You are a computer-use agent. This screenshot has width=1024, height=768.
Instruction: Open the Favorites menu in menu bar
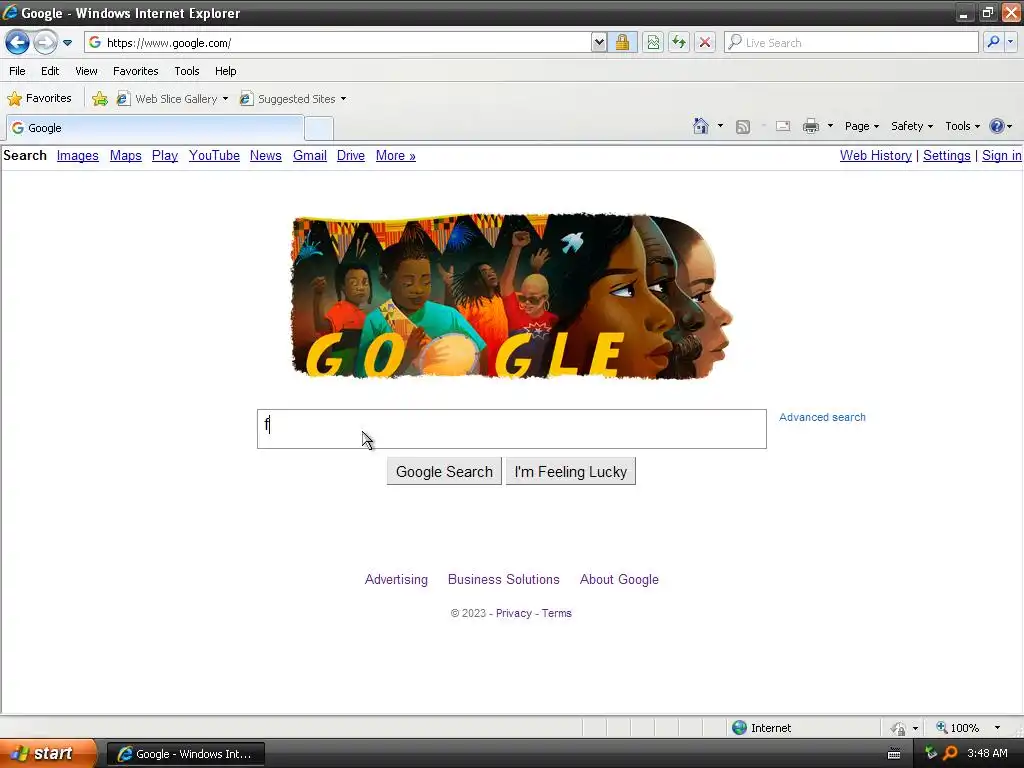(135, 71)
